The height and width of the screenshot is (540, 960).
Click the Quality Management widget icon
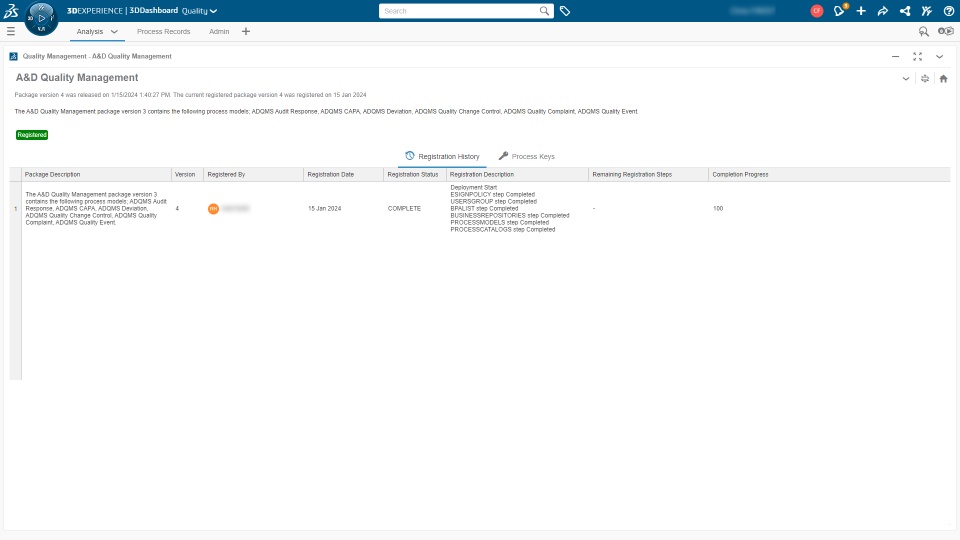pos(13,56)
